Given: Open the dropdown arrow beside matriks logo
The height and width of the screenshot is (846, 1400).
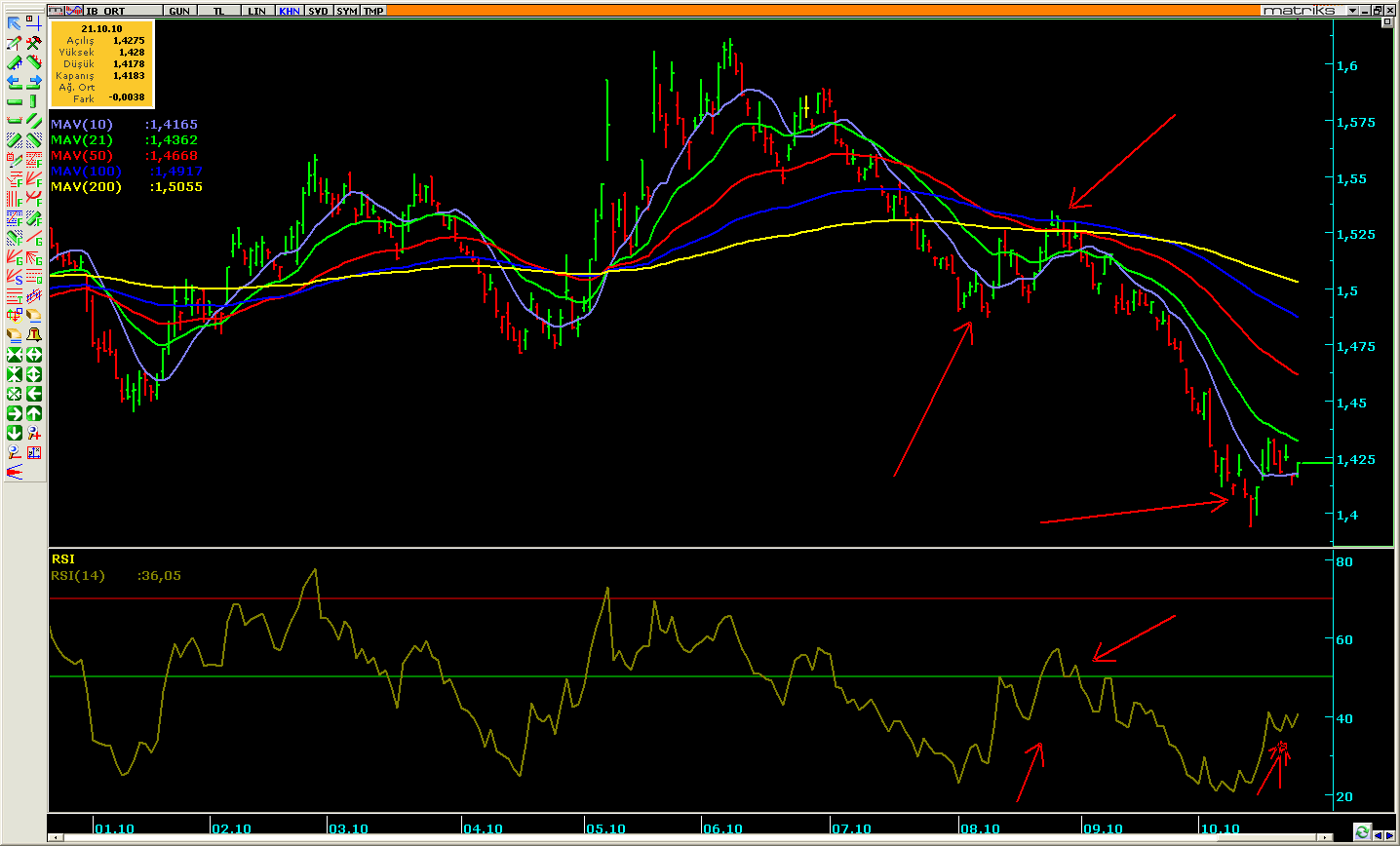Looking at the screenshot, I should pos(1352,11).
